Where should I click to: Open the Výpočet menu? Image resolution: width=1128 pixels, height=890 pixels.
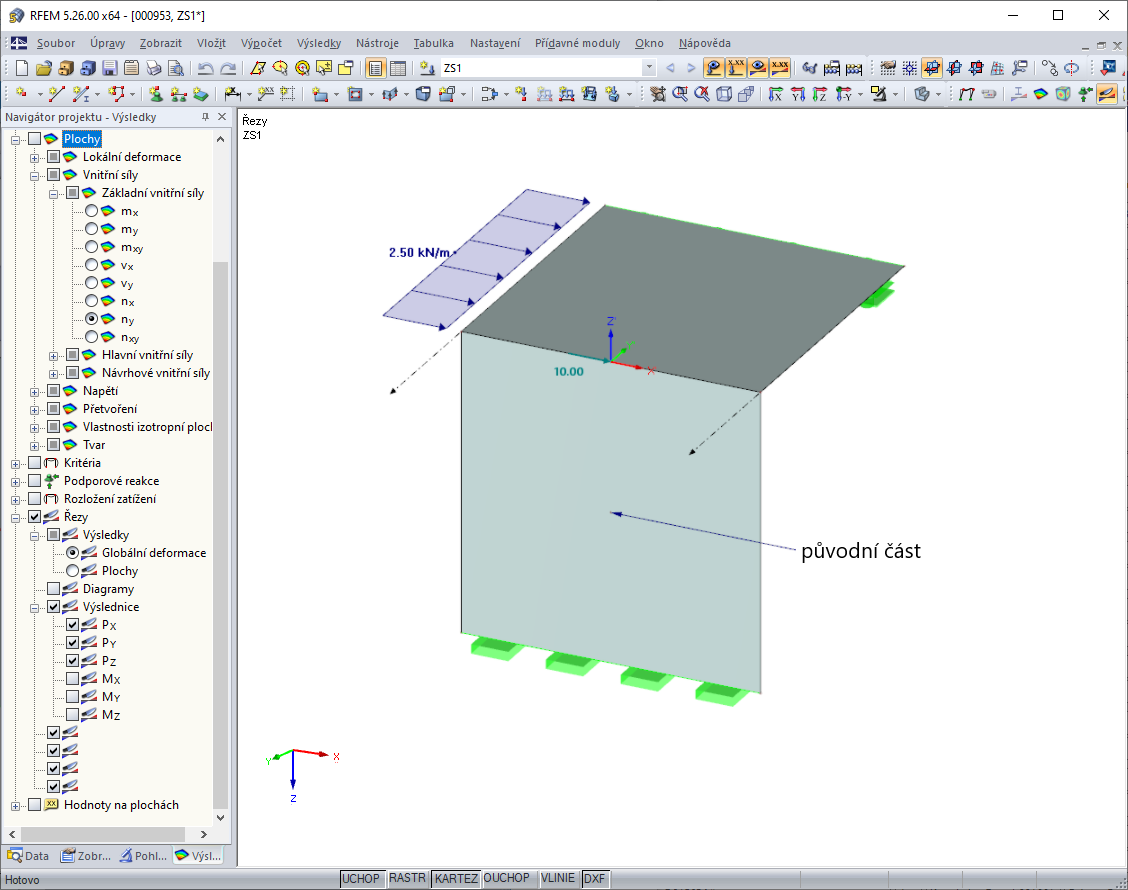coord(261,43)
